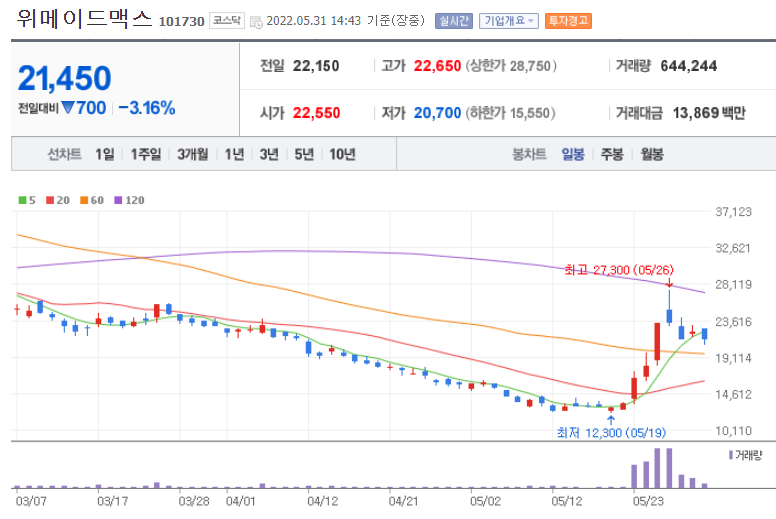
Task: Click the timestamp 2022.05.31 14:43 기준(장중)
Action: tap(345, 21)
